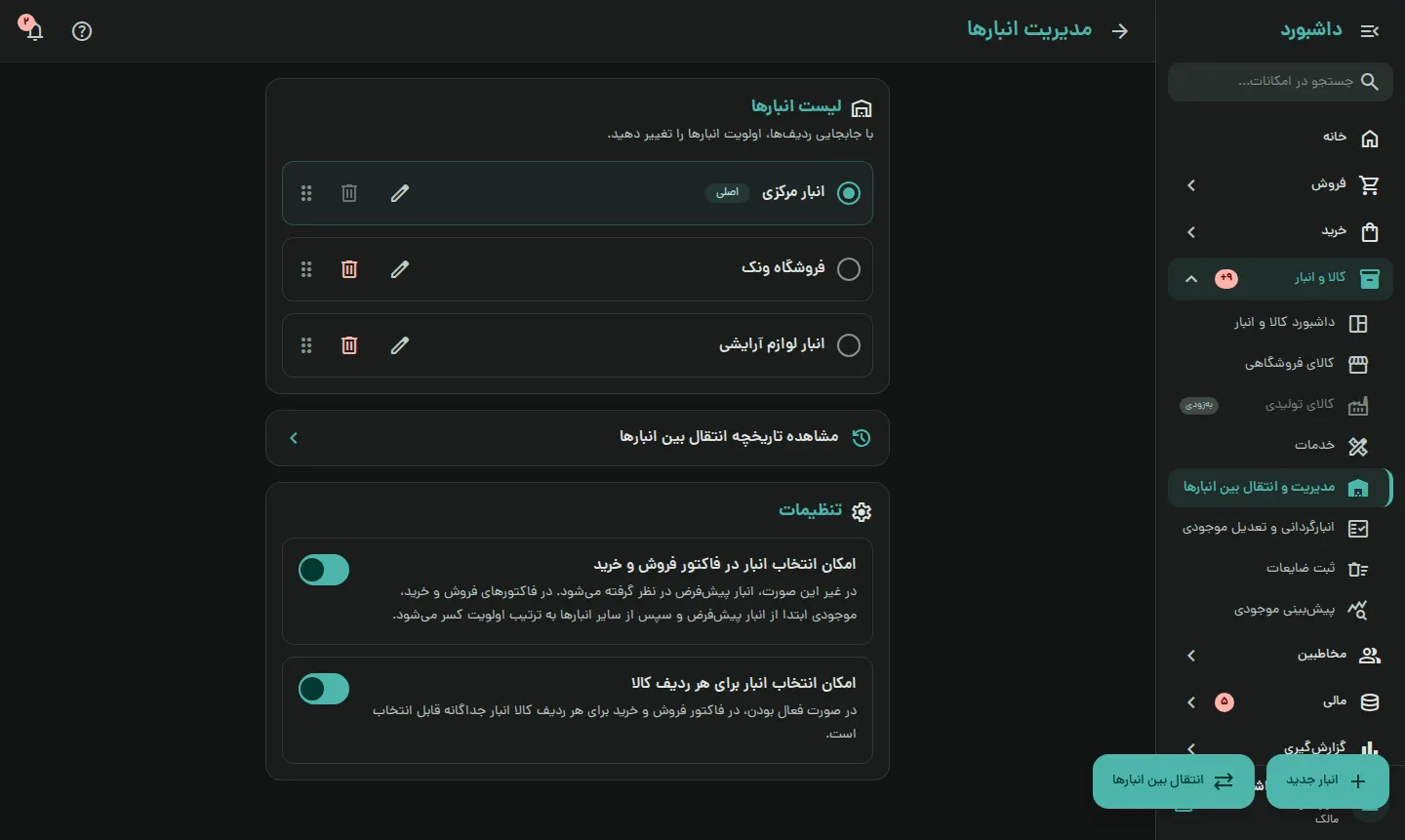Expand the مخاطبین sidebar menu chevron
This screenshot has height=840, width=1405.
point(1191,656)
